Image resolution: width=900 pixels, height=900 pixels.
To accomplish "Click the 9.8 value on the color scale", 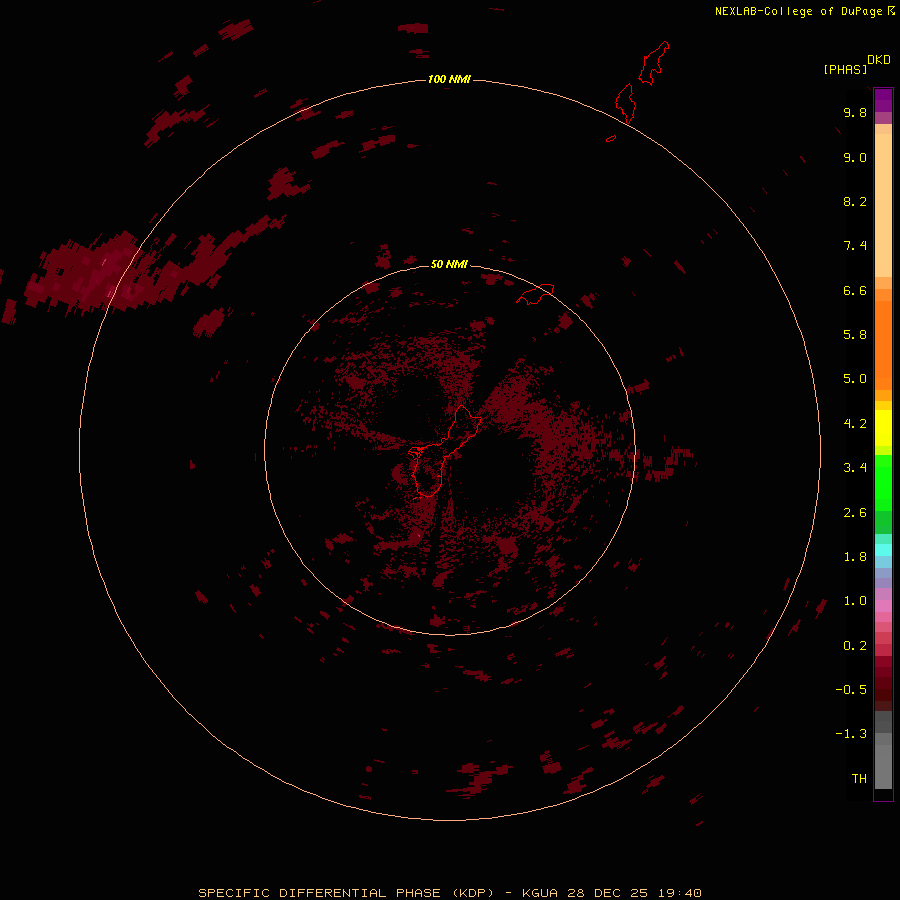I will point(855,112).
